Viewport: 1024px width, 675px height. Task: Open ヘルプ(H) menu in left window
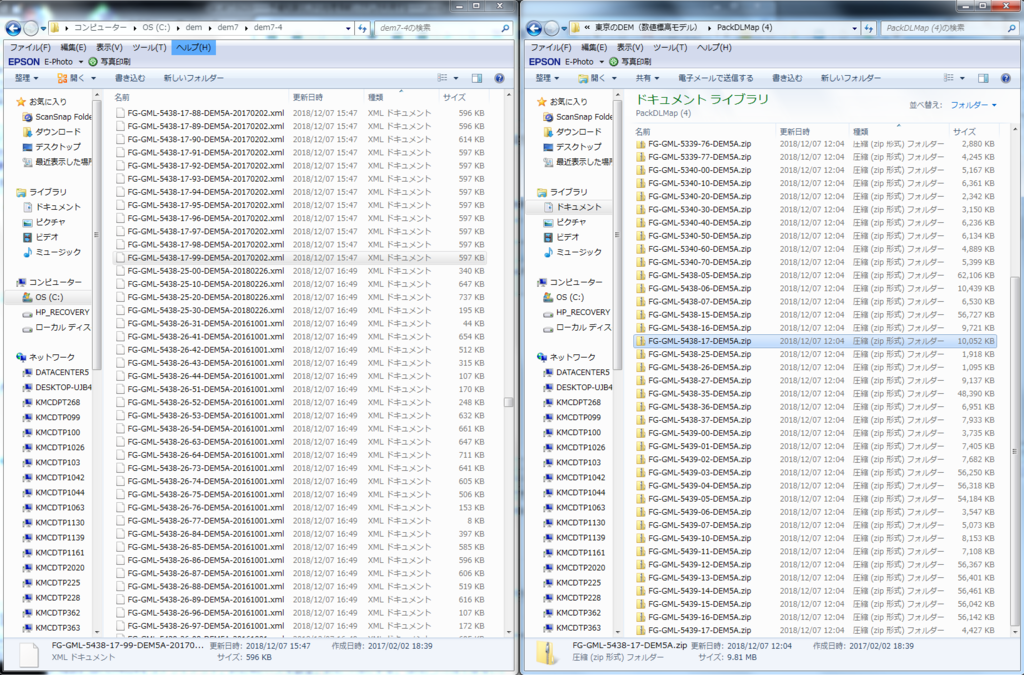(x=193, y=48)
